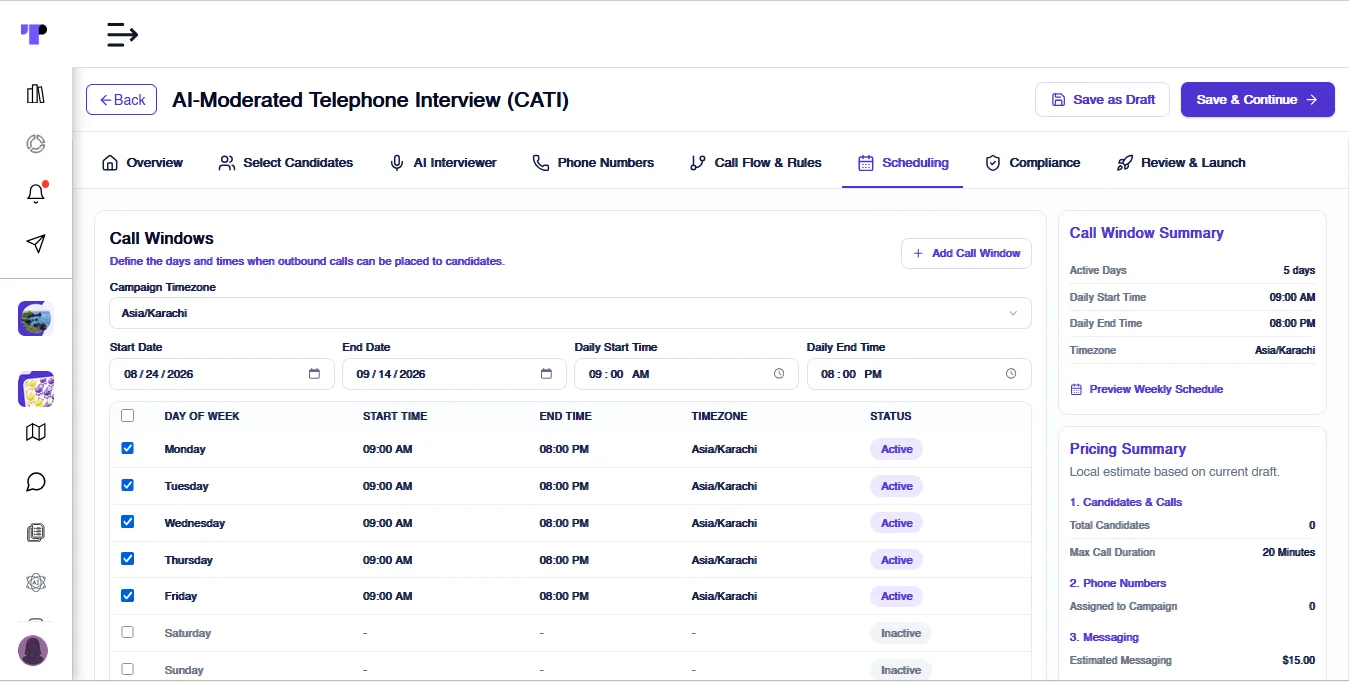This screenshot has height=682, width=1349.
Task: Click the clock icon in Daily End Time
Action: click(x=1011, y=374)
